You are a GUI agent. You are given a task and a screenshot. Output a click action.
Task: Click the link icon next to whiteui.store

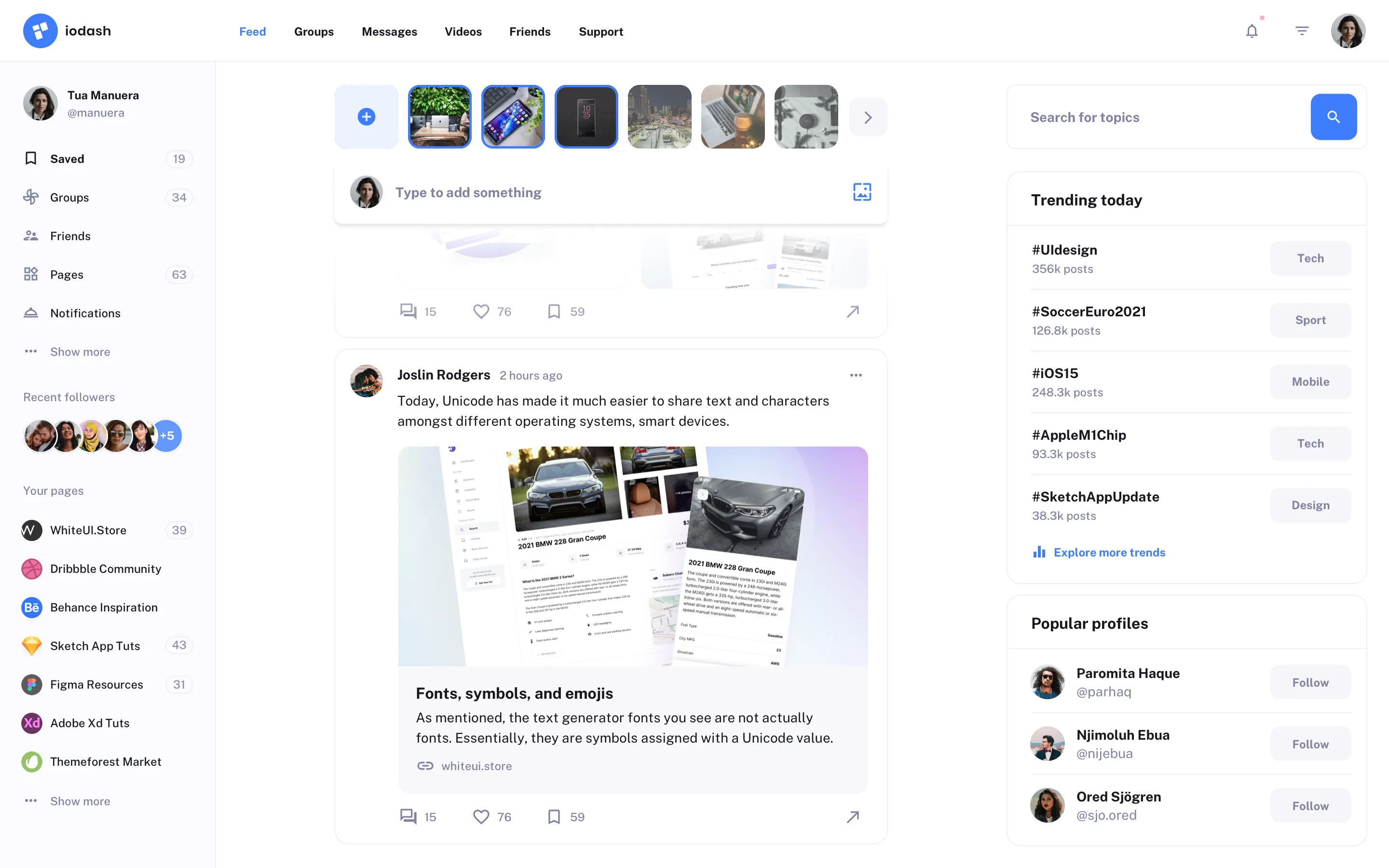click(425, 766)
